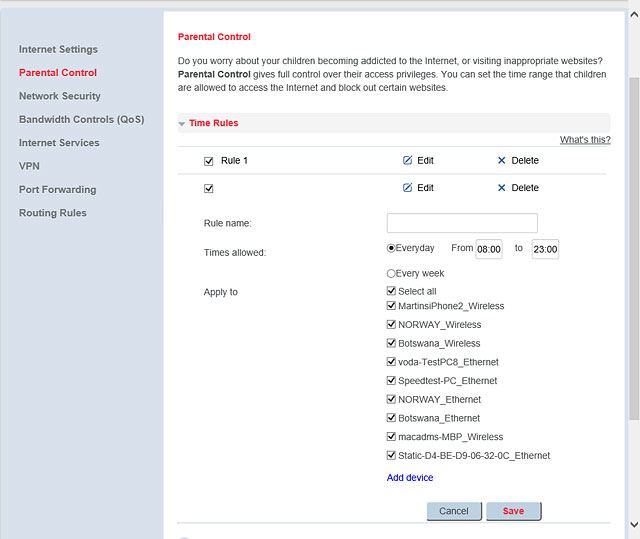Toggle the unnamed second rule checkbox
Image resolution: width=640 pixels, height=539 pixels.
209,189
